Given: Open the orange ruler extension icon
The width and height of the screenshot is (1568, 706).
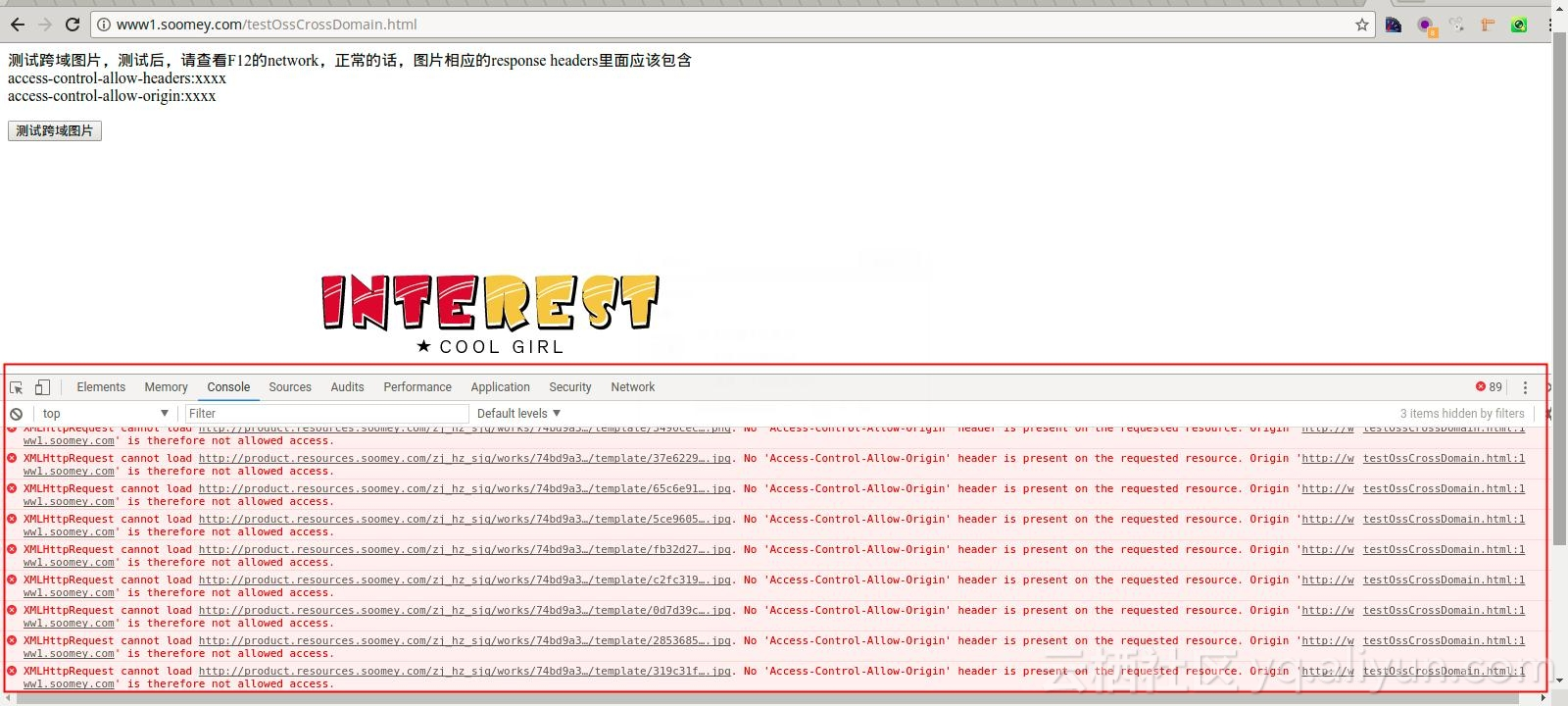Looking at the screenshot, I should pyautogui.click(x=1488, y=25).
